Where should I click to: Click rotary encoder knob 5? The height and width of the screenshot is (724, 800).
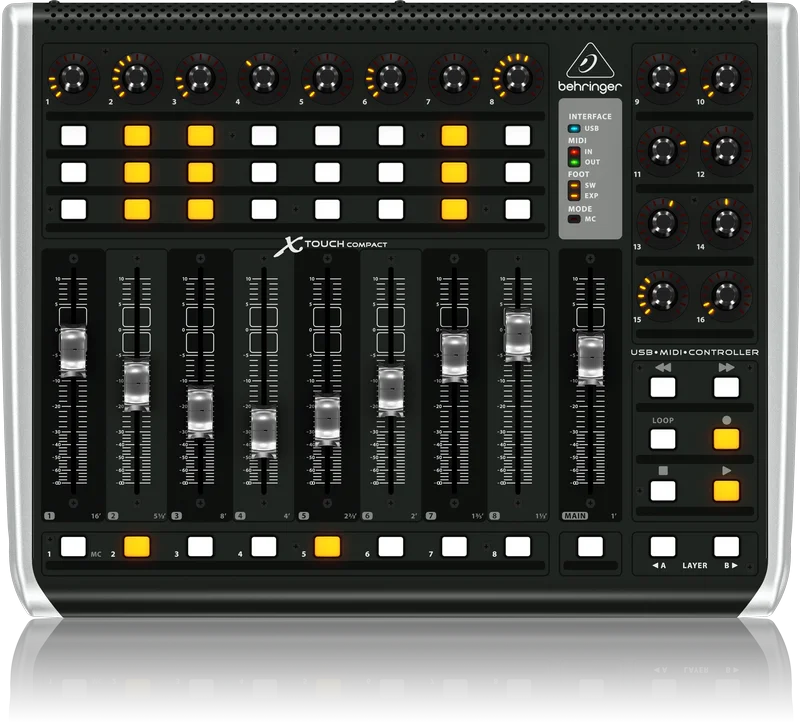coord(327,78)
